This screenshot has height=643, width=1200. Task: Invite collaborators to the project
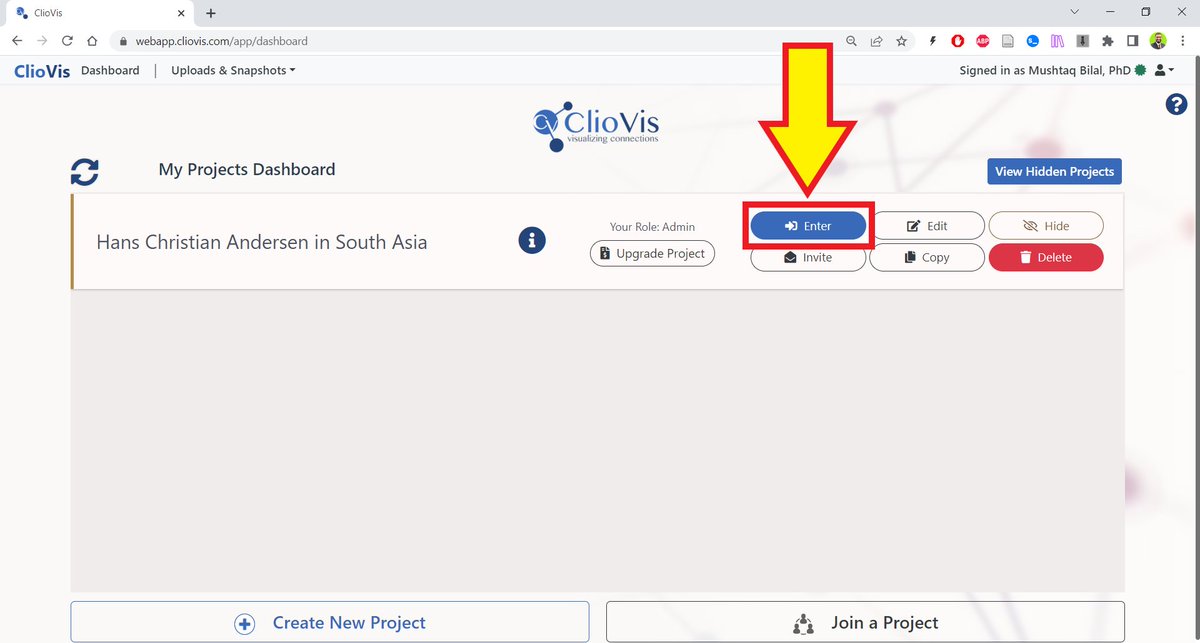click(x=808, y=257)
